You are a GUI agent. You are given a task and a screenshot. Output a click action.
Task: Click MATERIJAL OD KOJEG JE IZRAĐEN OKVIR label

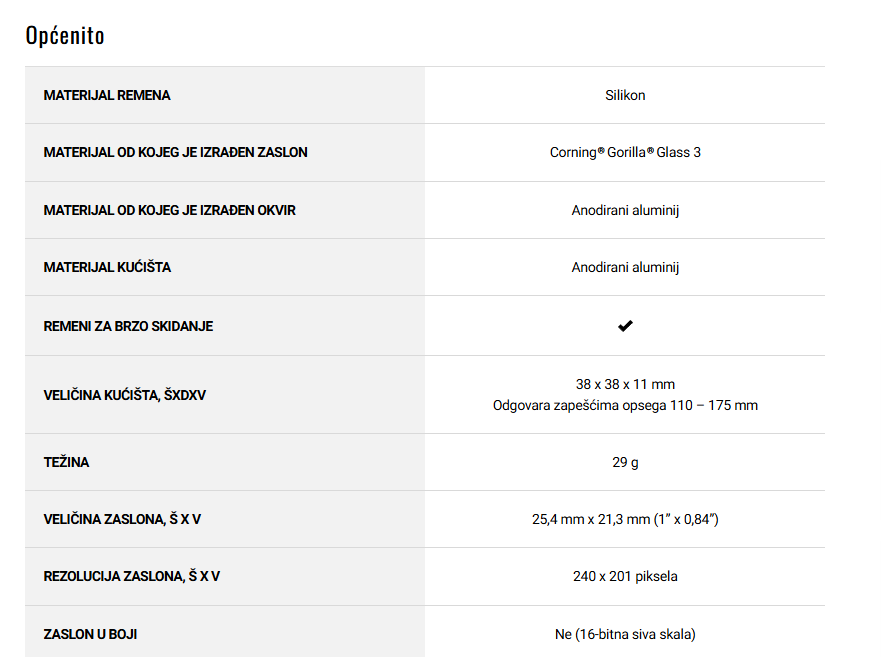tap(169, 210)
